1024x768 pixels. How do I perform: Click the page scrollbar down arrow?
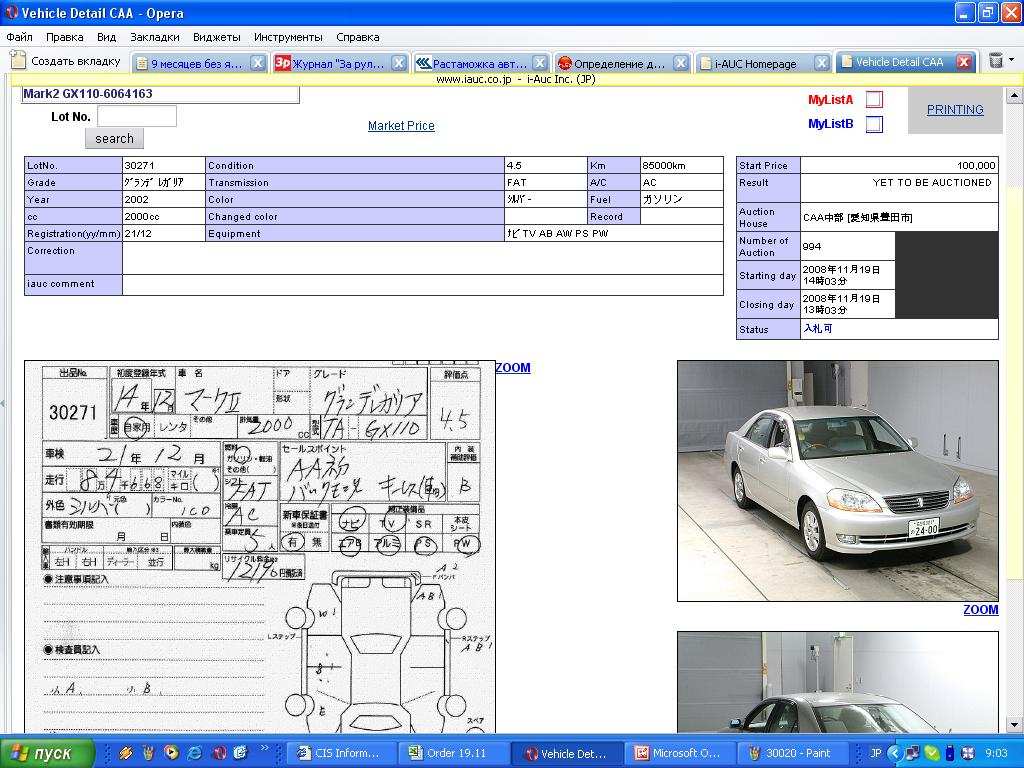[1014, 725]
